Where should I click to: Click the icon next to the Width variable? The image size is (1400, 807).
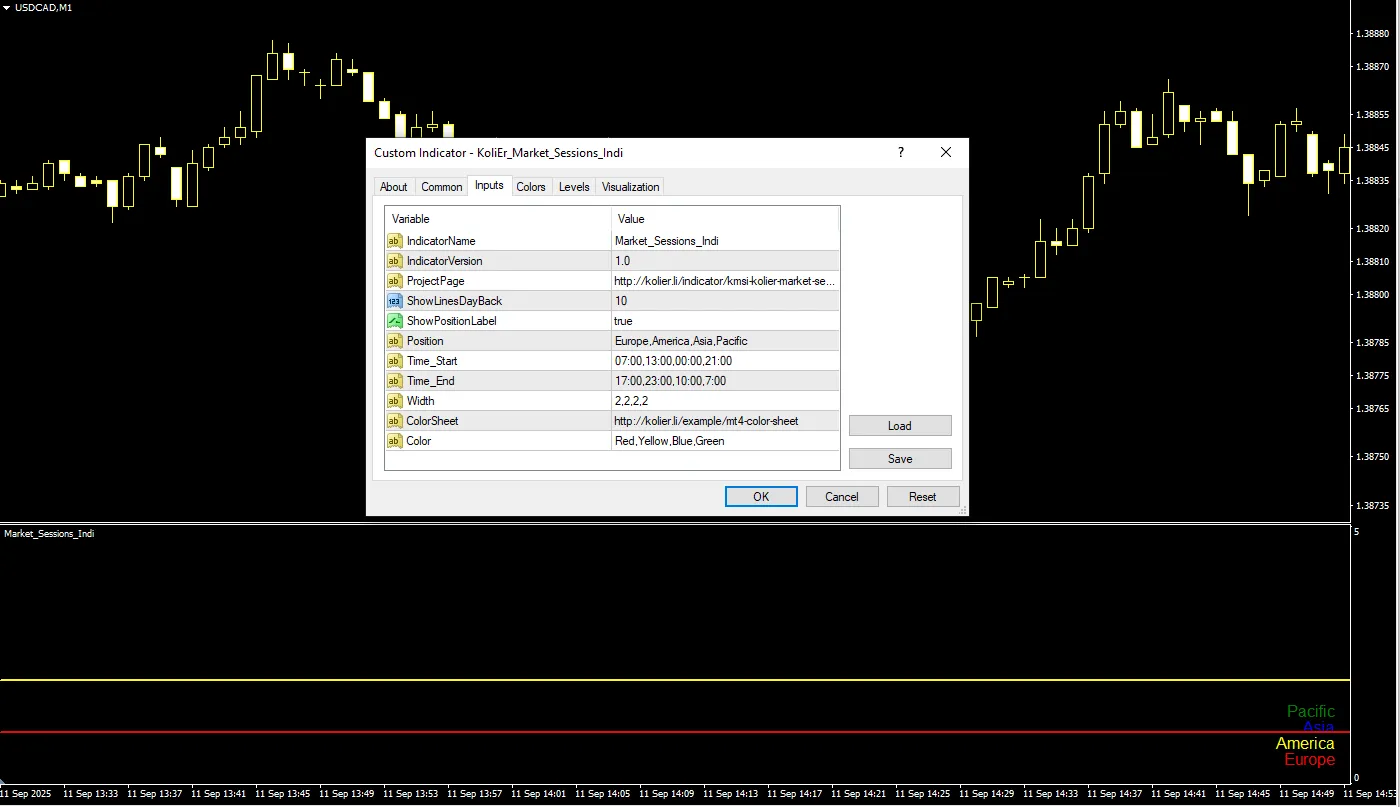click(394, 401)
